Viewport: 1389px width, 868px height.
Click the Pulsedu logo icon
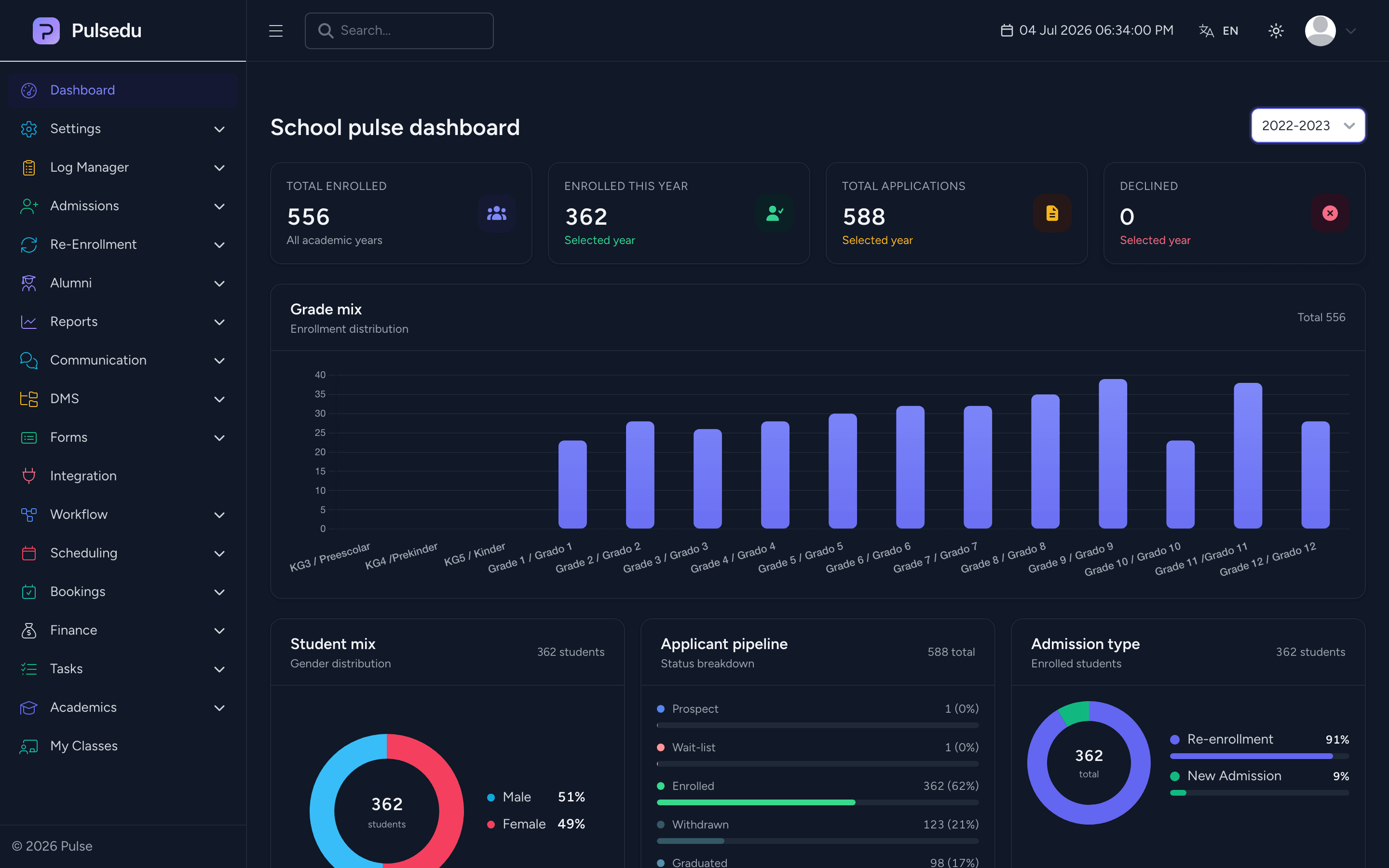[46, 30]
